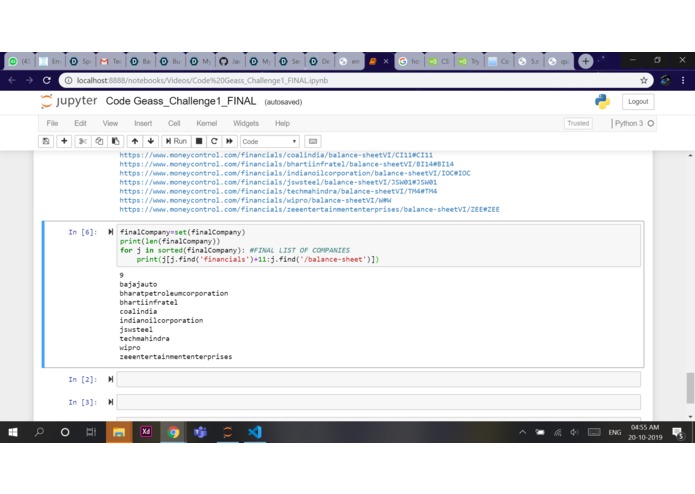Copy selected cells icon
695x494 pixels.
pyautogui.click(x=99, y=141)
